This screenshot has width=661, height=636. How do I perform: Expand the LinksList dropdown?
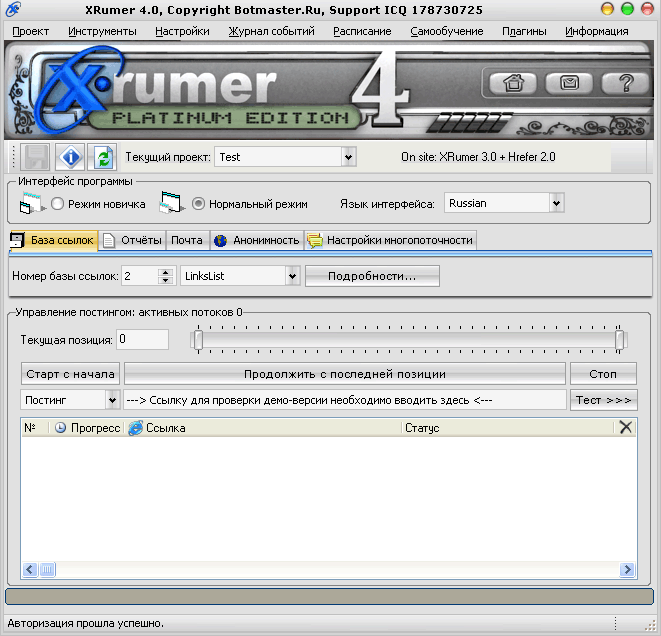pos(292,276)
